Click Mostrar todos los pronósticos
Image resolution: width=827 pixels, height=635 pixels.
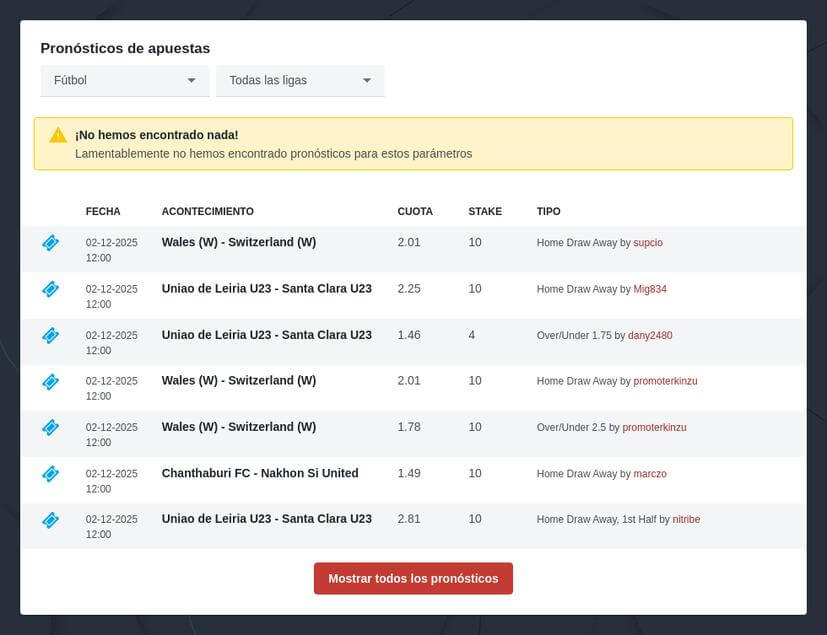click(x=413, y=578)
